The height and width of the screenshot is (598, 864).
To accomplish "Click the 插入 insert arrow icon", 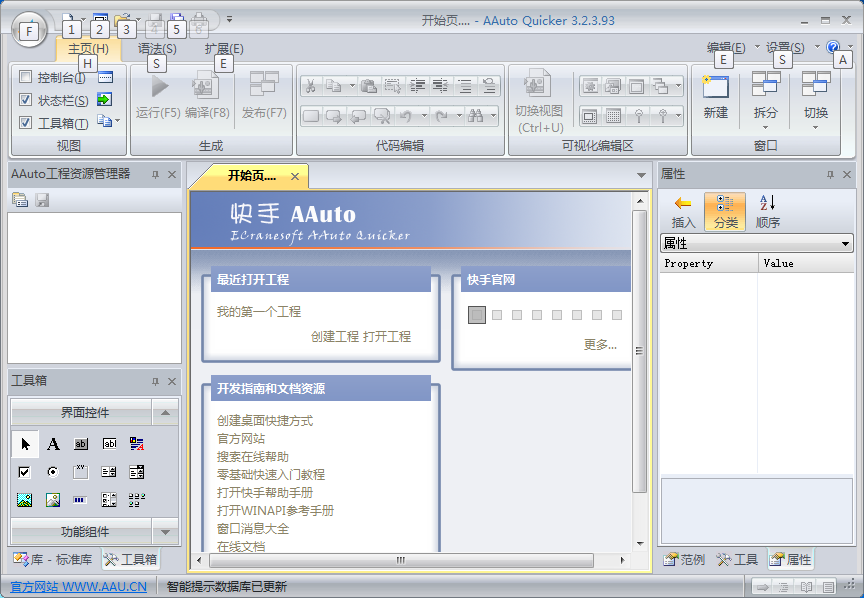I will point(683,203).
